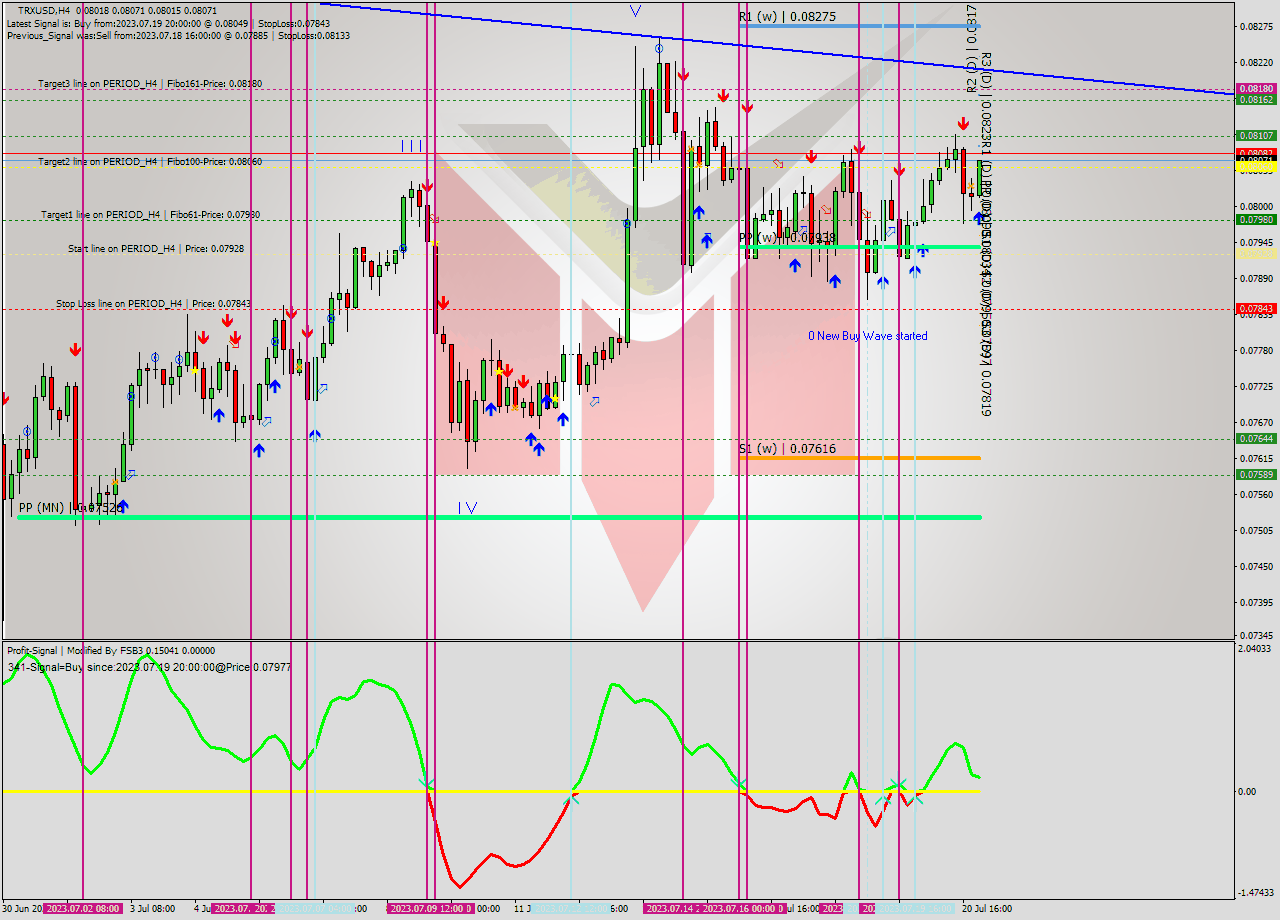The height and width of the screenshot is (920, 1280).
Task: Click the PP (MN) monthly pivot label
Action: (x=45, y=508)
